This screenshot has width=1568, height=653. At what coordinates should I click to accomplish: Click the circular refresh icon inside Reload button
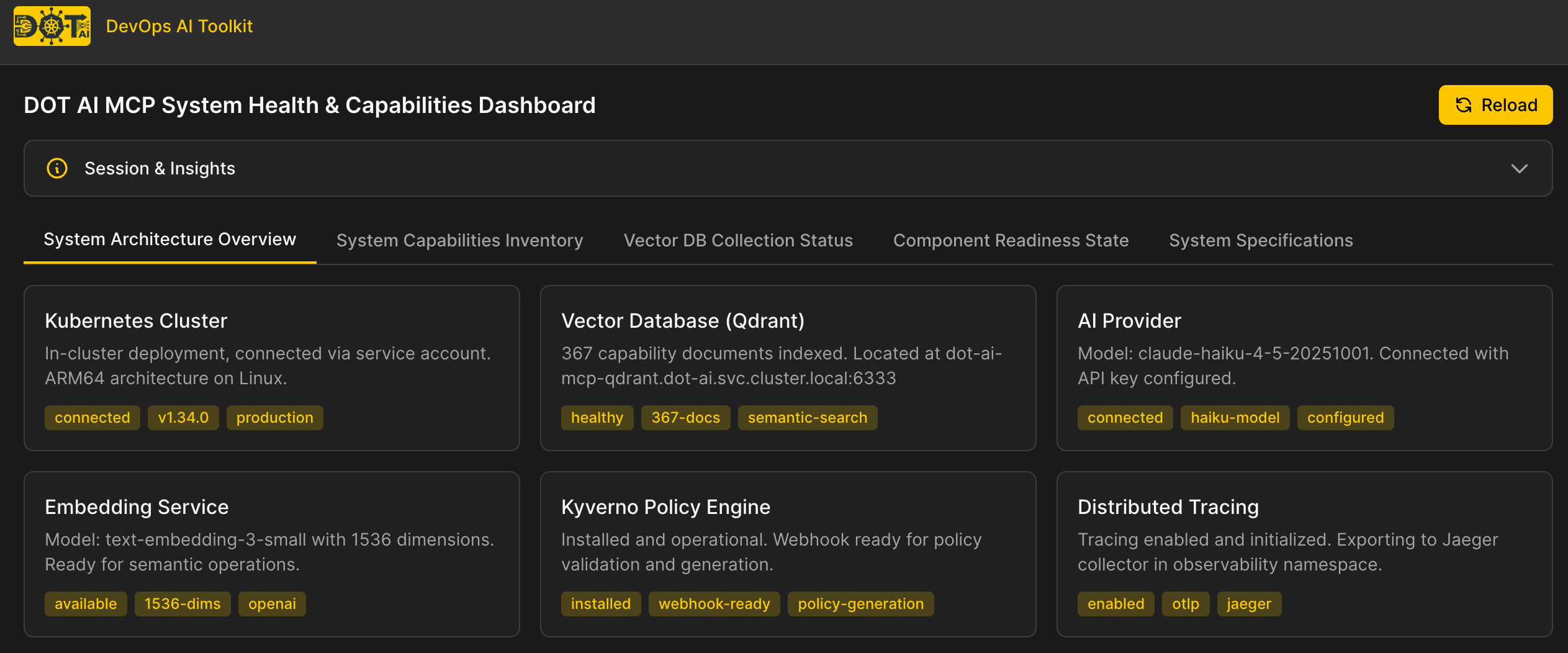click(x=1463, y=105)
